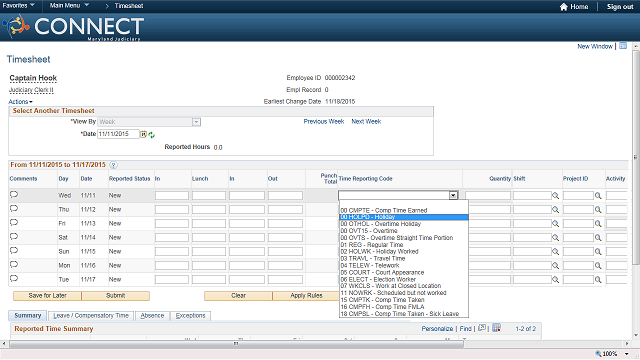Click first In field for Wed 11/11
This screenshot has height=360, width=640.
(x=172, y=196)
